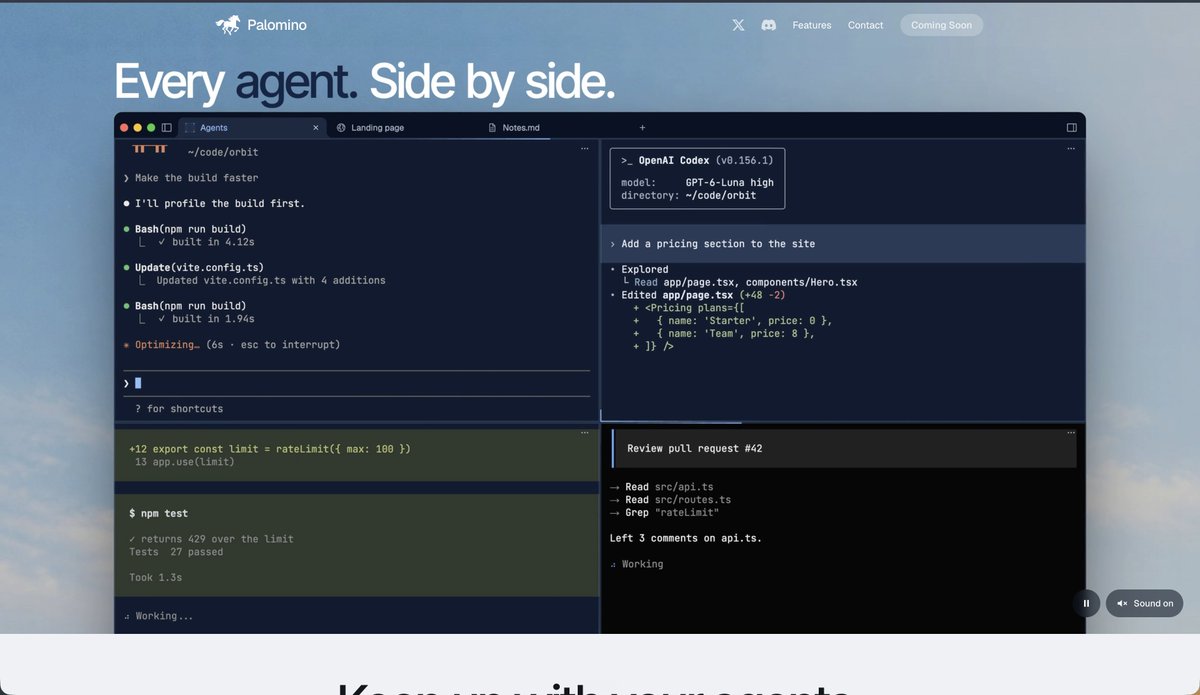
Task: Click the 'Read src/routes.ts' line
Action: pos(670,500)
